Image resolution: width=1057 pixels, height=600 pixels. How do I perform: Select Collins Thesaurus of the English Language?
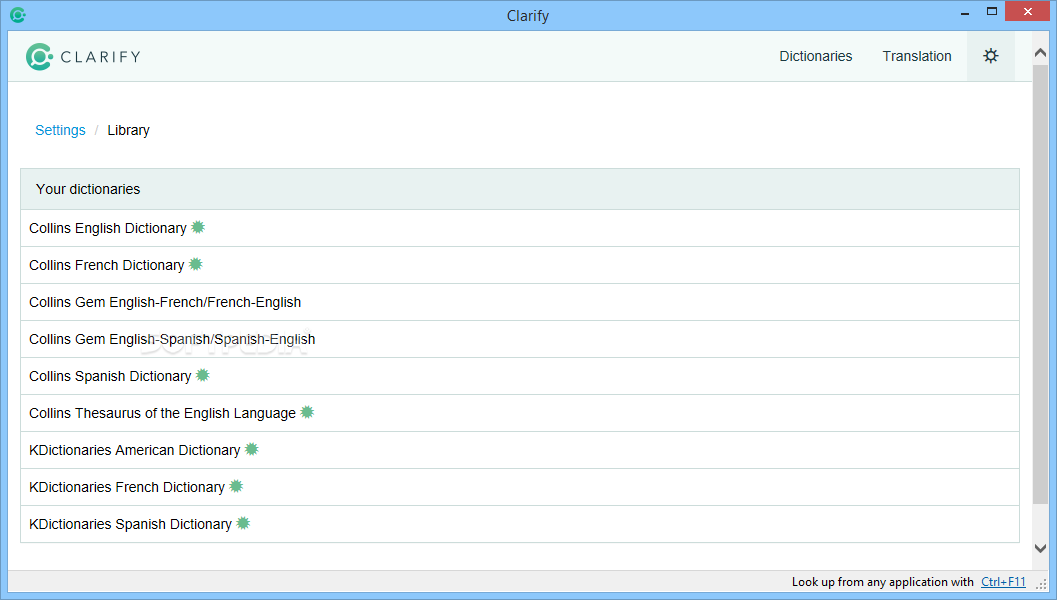pos(520,413)
